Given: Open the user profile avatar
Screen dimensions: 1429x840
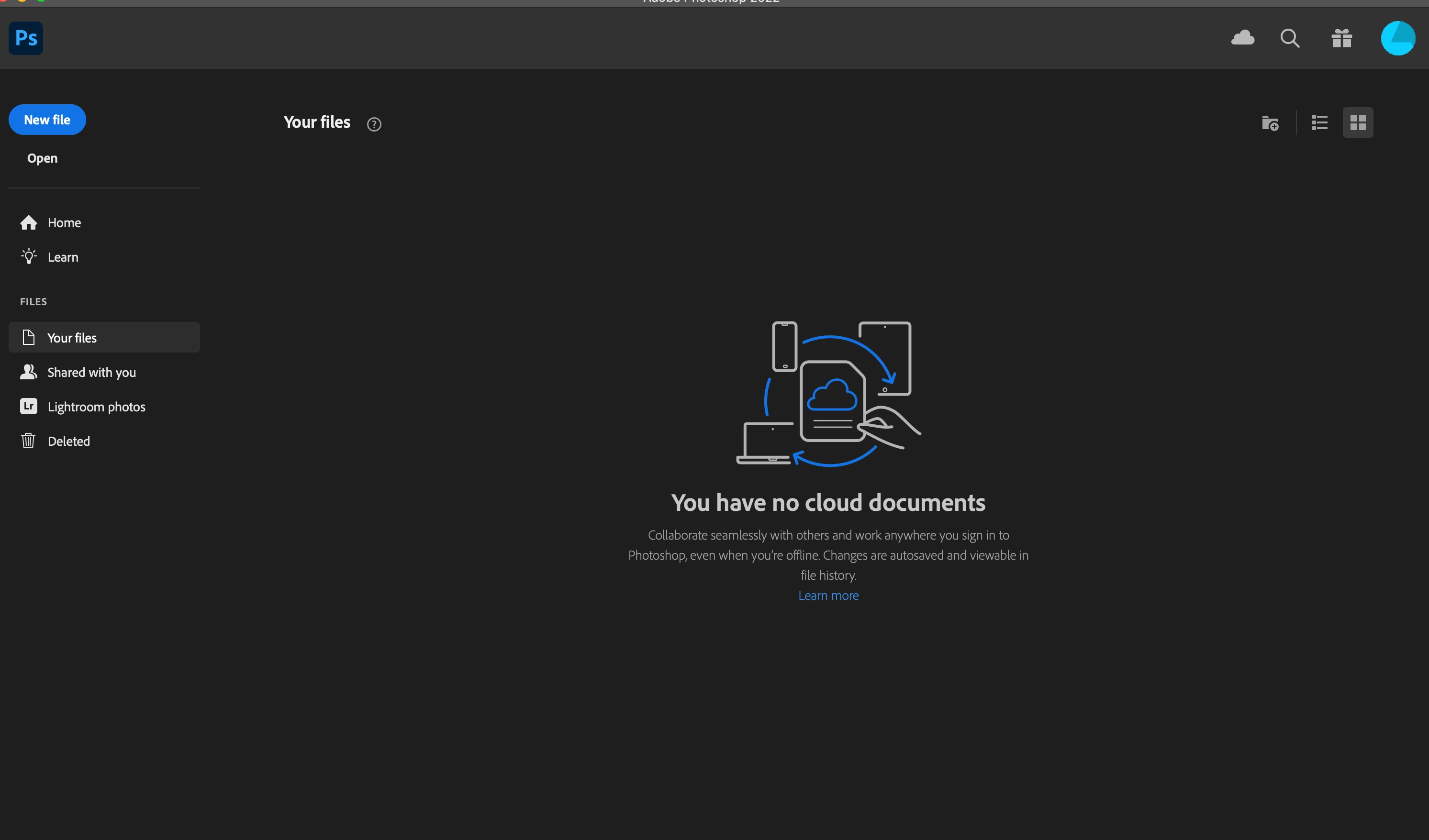Looking at the screenshot, I should tap(1397, 38).
